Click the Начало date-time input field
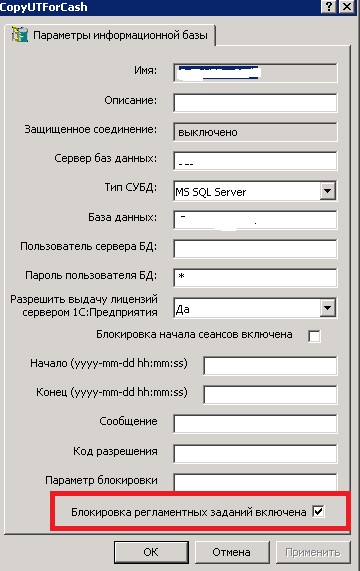 270,366
